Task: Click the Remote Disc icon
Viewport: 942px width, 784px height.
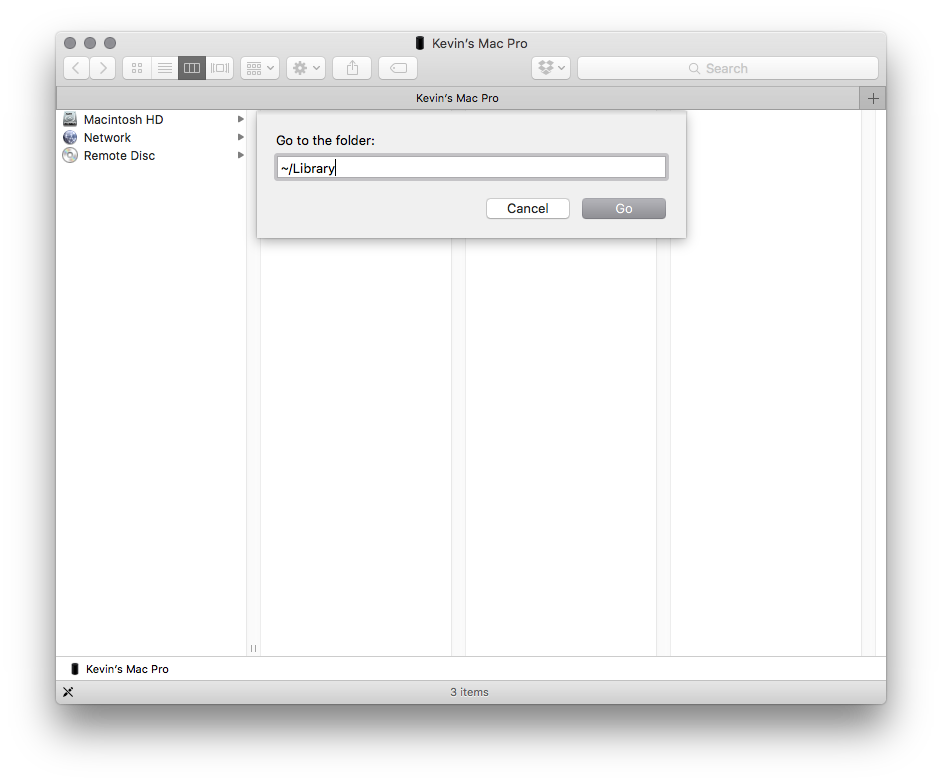Action: pos(70,156)
